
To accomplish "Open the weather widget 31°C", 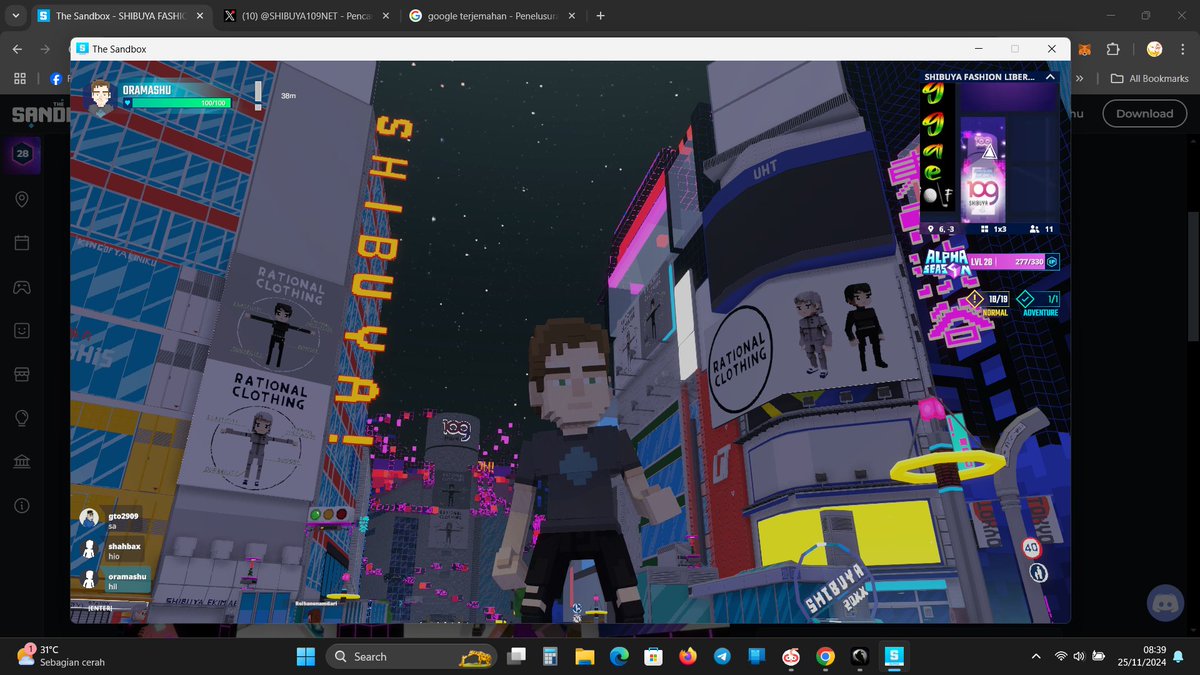I will click(x=60, y=656).
